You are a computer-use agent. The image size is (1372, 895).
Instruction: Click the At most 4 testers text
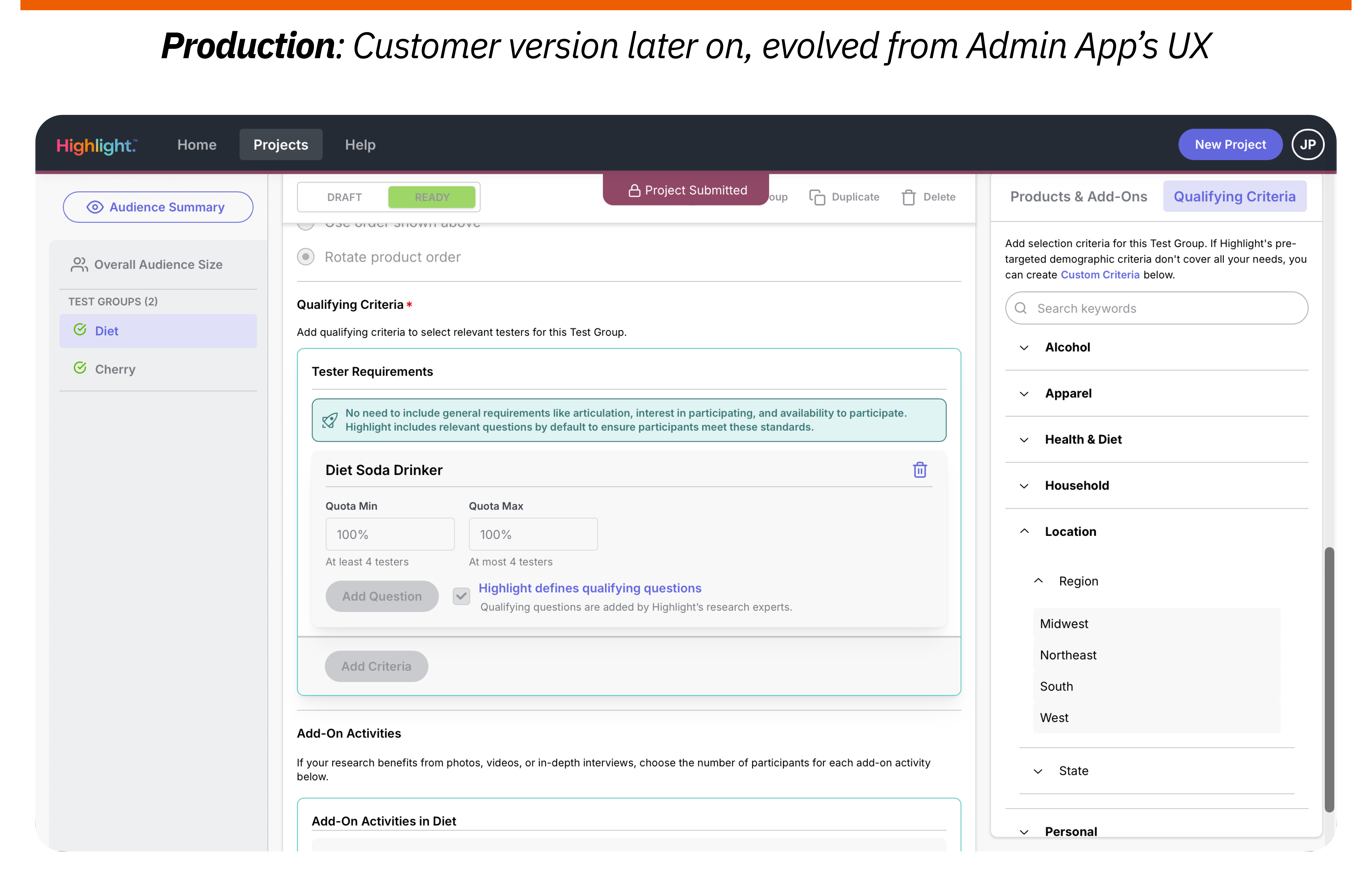coord(511,562)
